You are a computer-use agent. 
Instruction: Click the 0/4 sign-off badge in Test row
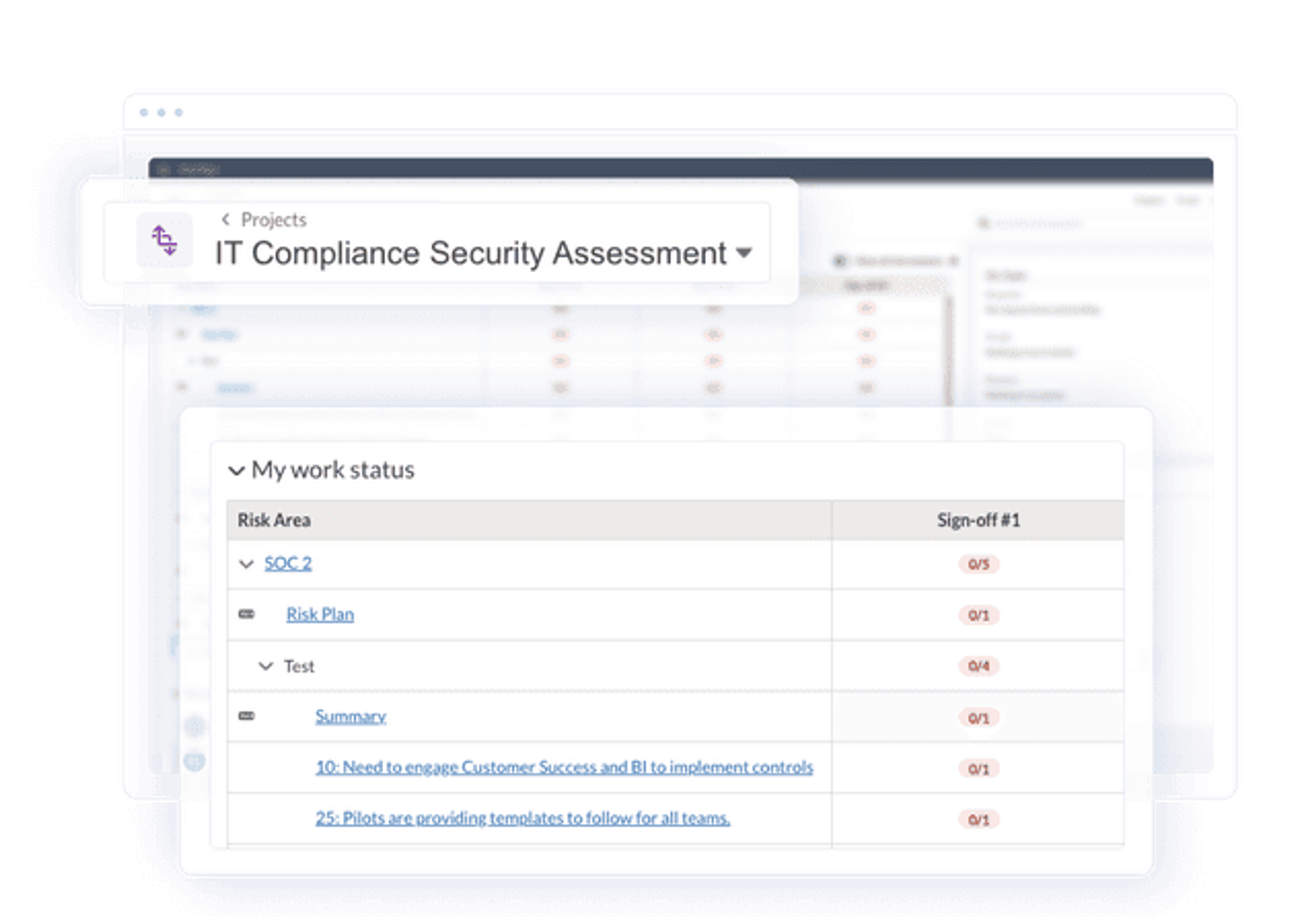(978, 667)
